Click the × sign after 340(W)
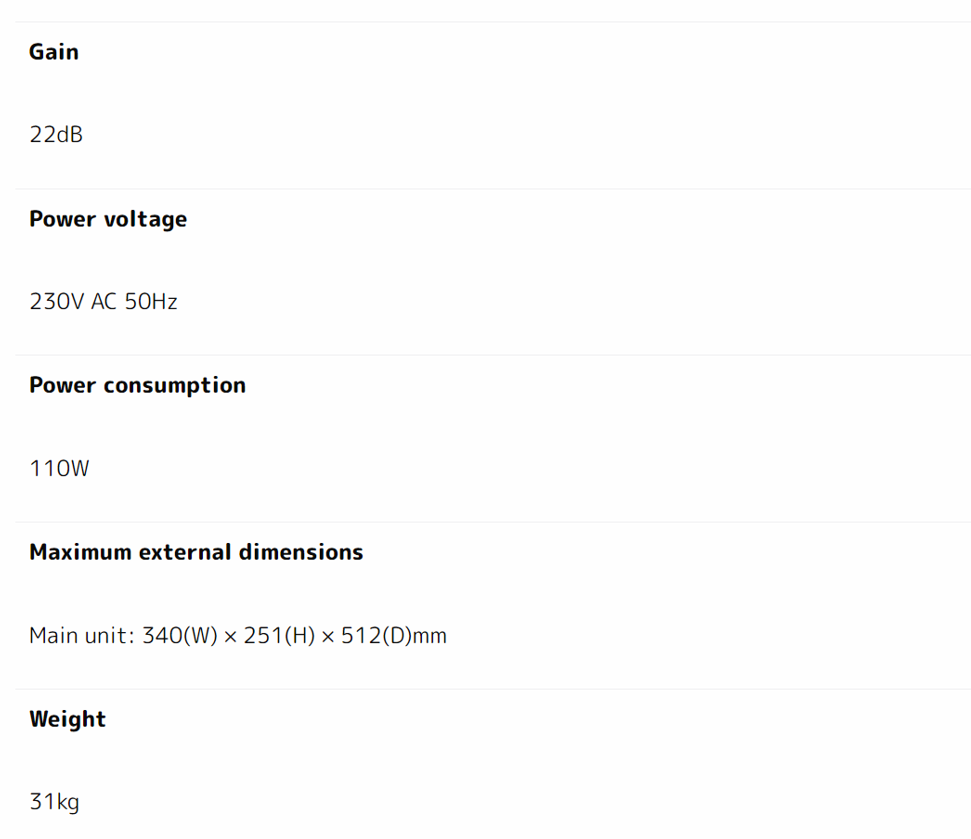Viewport: 971px width, 839px height. [231, 637]
